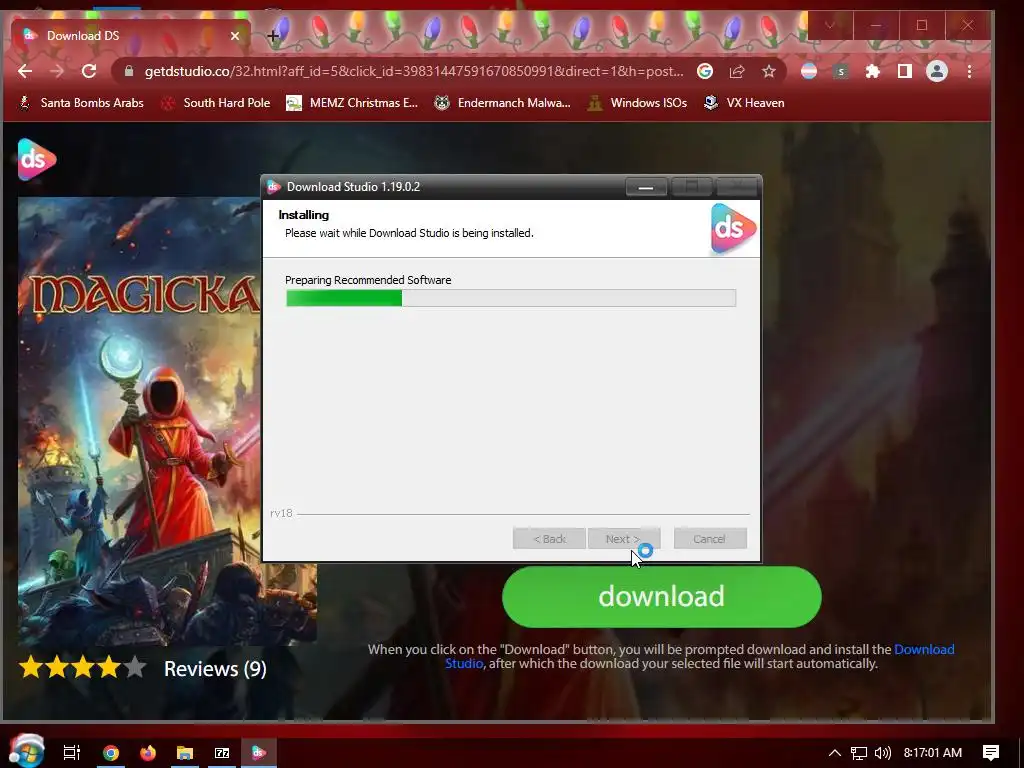Click the address bar URL
Viewport: 1024px width, 768px height.
coord(414,71)
